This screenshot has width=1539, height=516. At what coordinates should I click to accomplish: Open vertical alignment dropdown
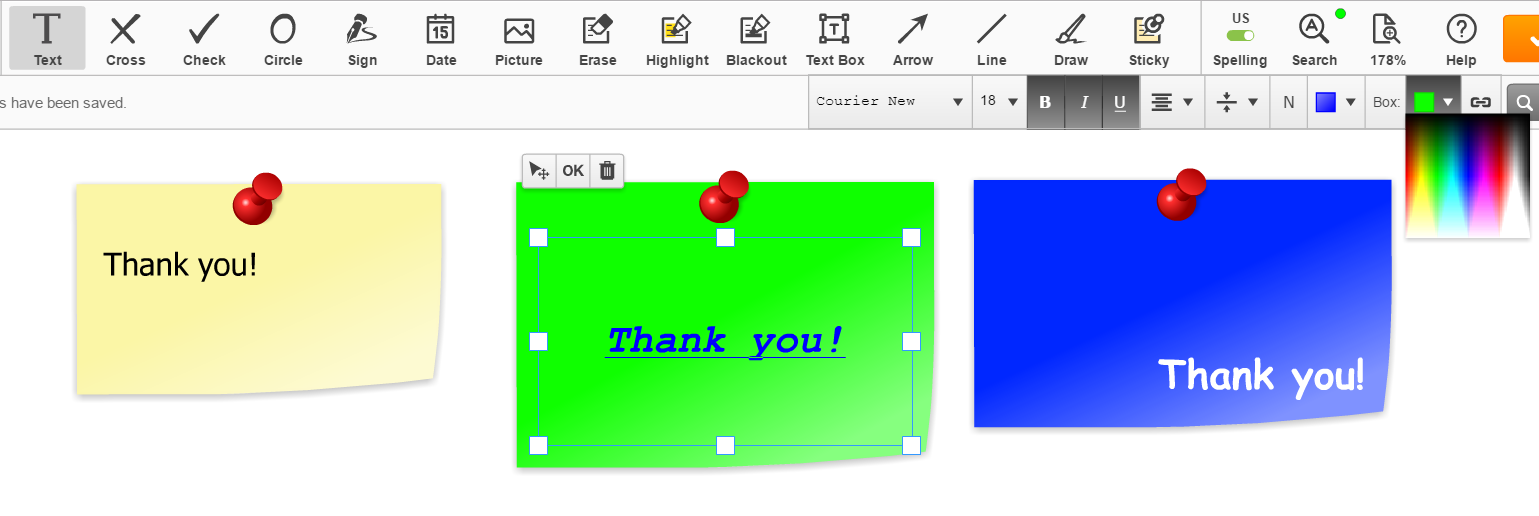tap(1237, 102)
